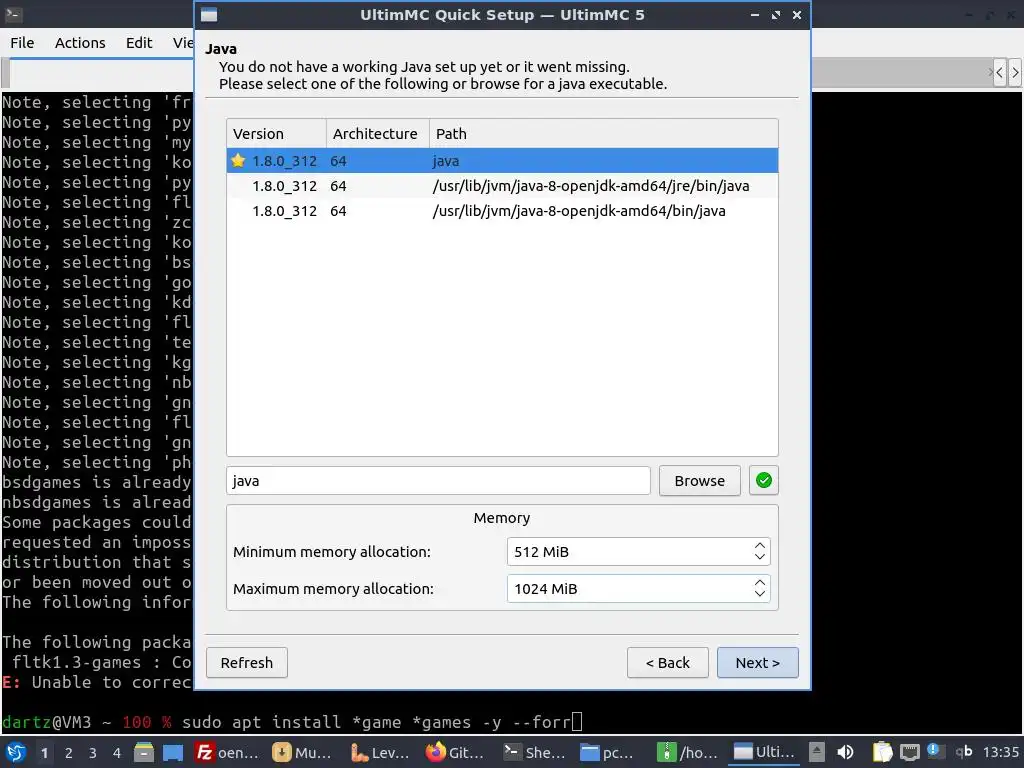Click the Refresh button

(247, 663)
